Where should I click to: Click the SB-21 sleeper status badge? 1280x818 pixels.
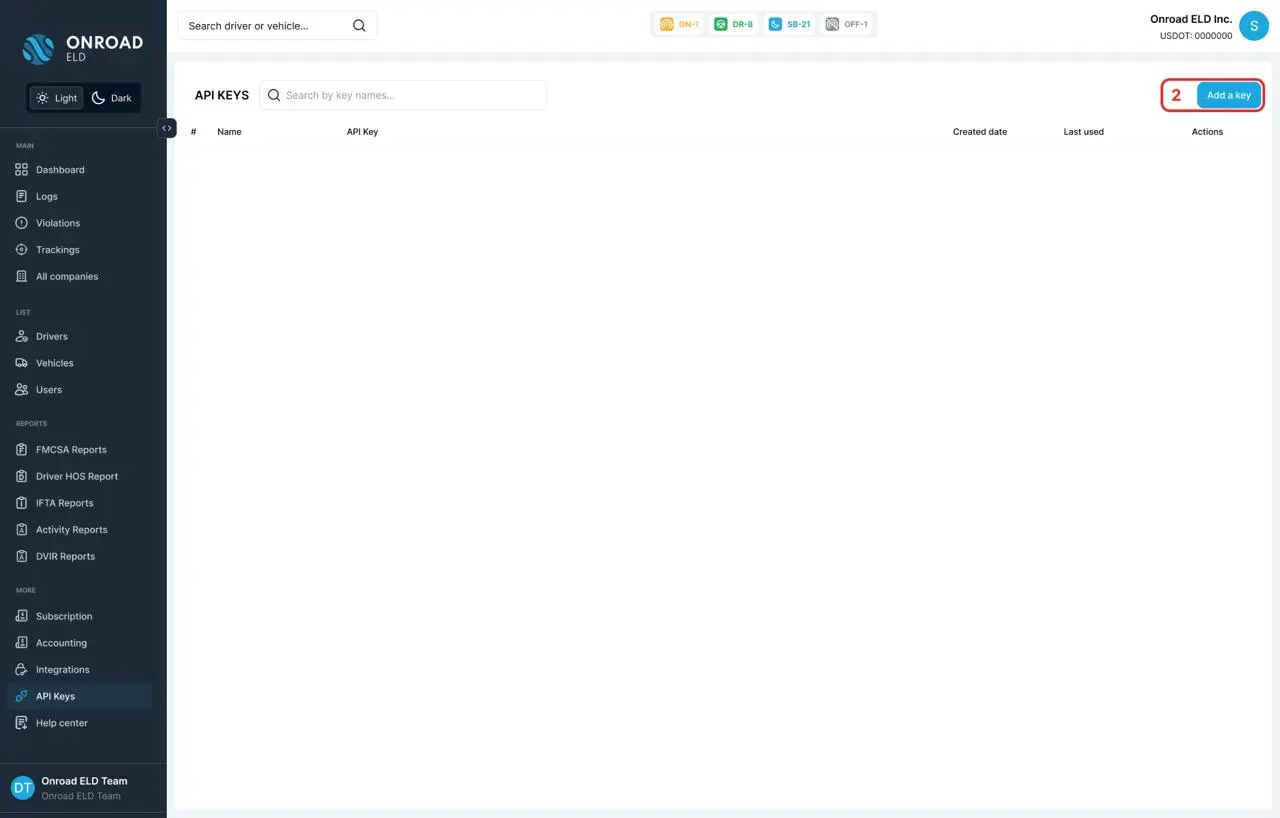click(x=790, y=24)
